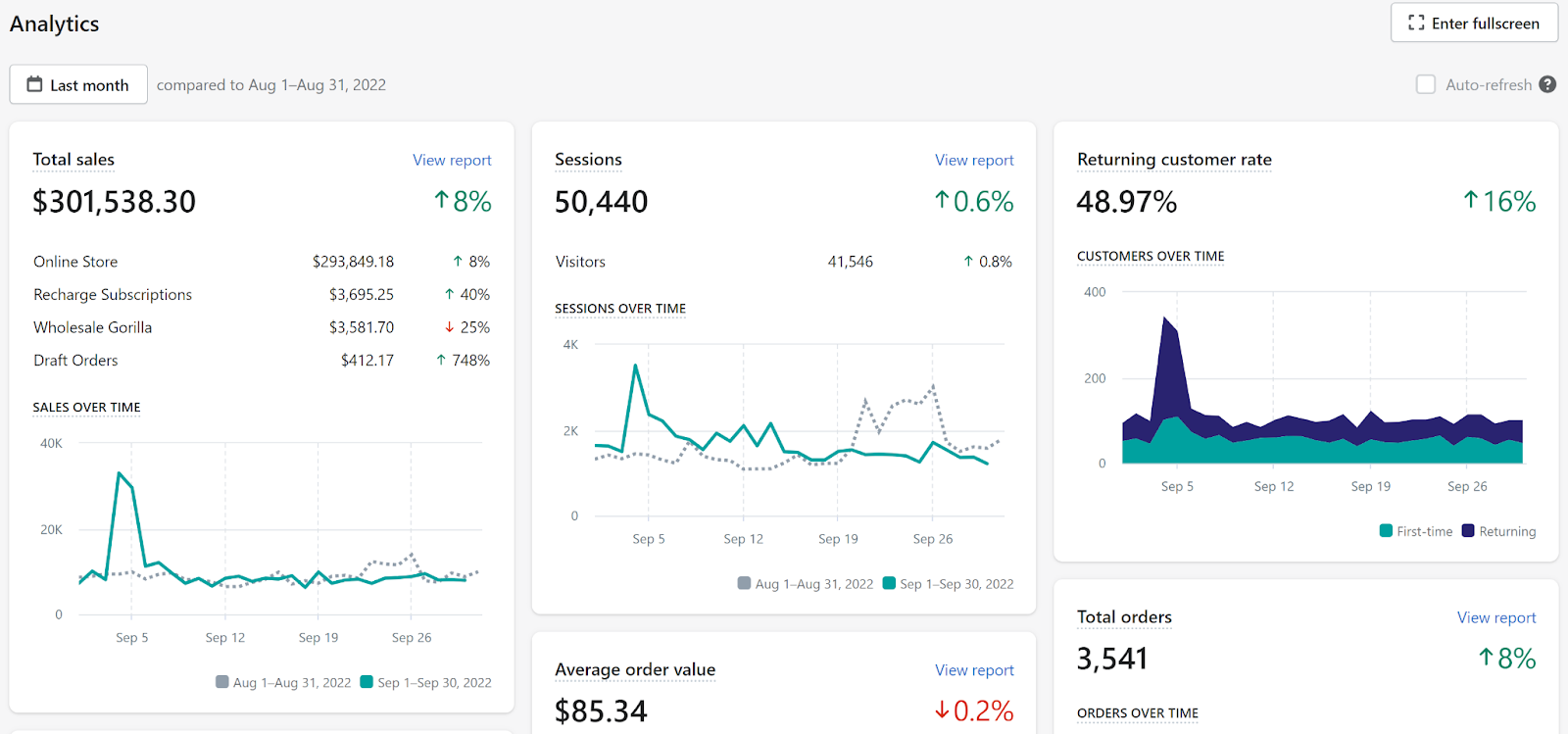Click the First-time legend color swatch

[x=1386, y=531]
